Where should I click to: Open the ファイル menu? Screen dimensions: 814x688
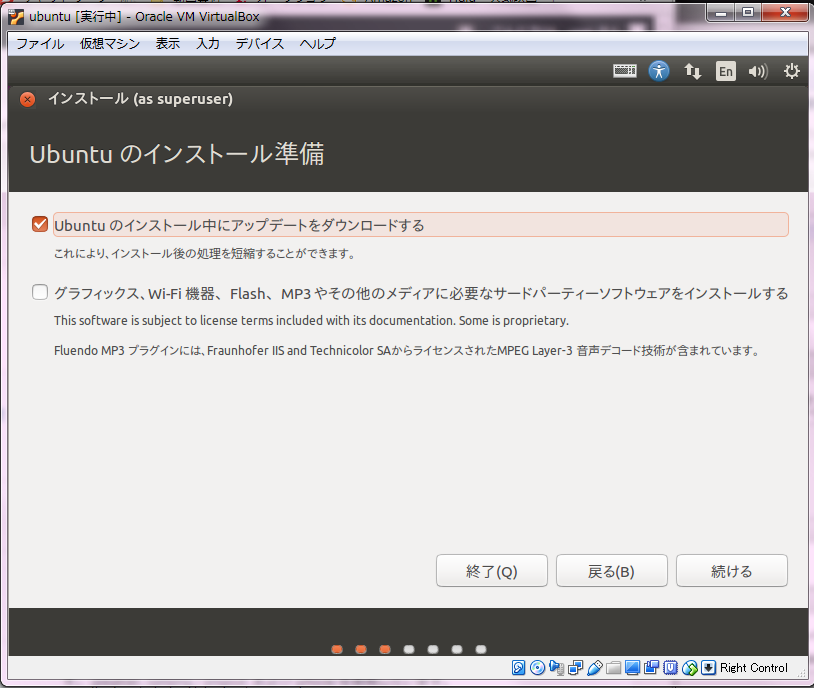40,44
